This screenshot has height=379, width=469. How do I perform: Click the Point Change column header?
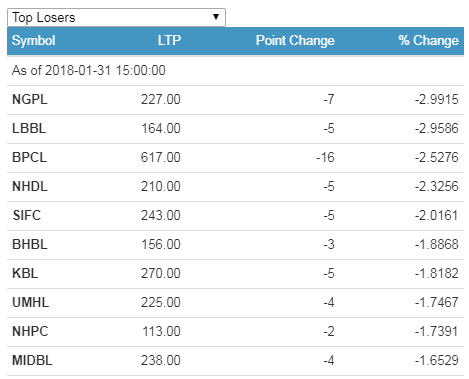[x=295, y=41]
